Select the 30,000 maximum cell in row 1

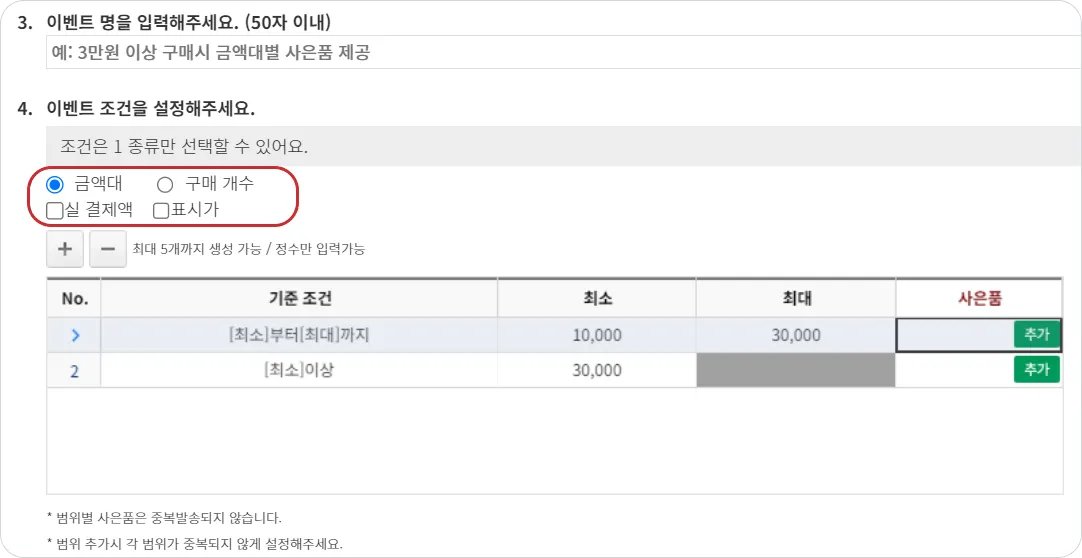pyautogui.click(x=796, y=335)
